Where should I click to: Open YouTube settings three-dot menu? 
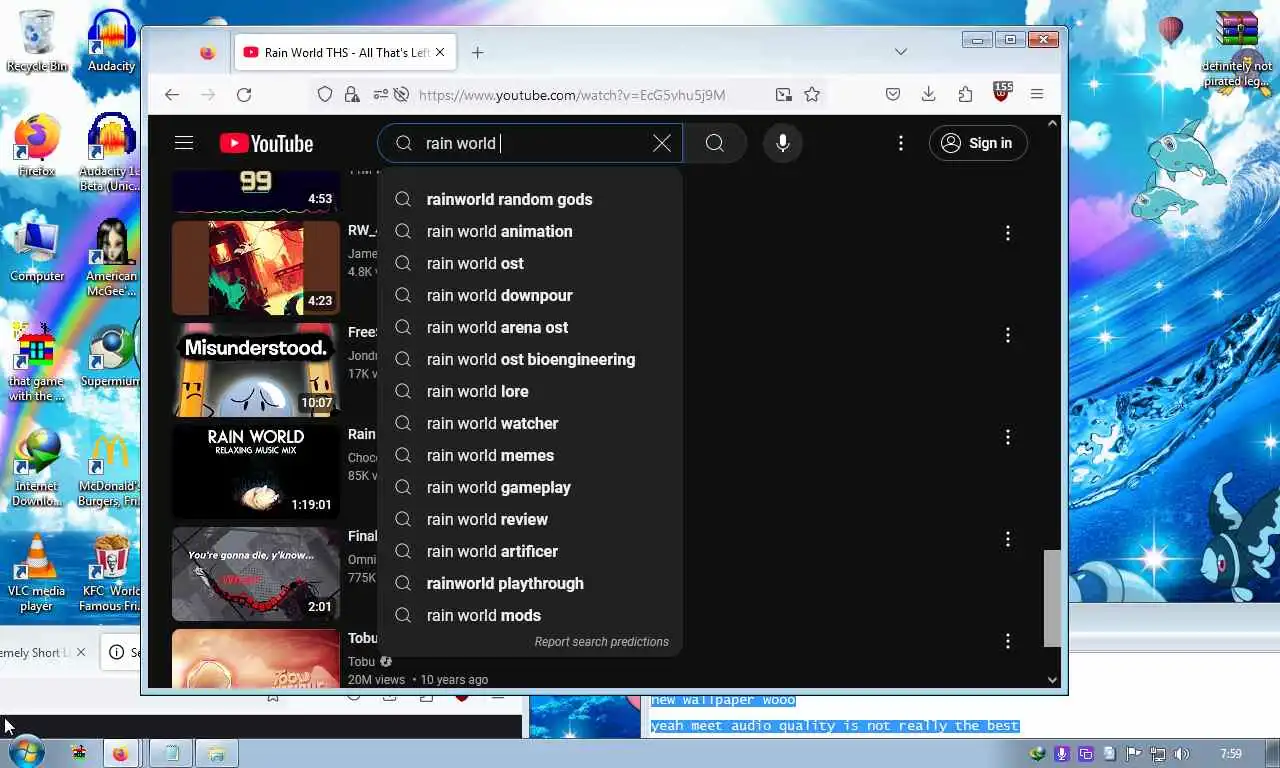click(901, 143)
